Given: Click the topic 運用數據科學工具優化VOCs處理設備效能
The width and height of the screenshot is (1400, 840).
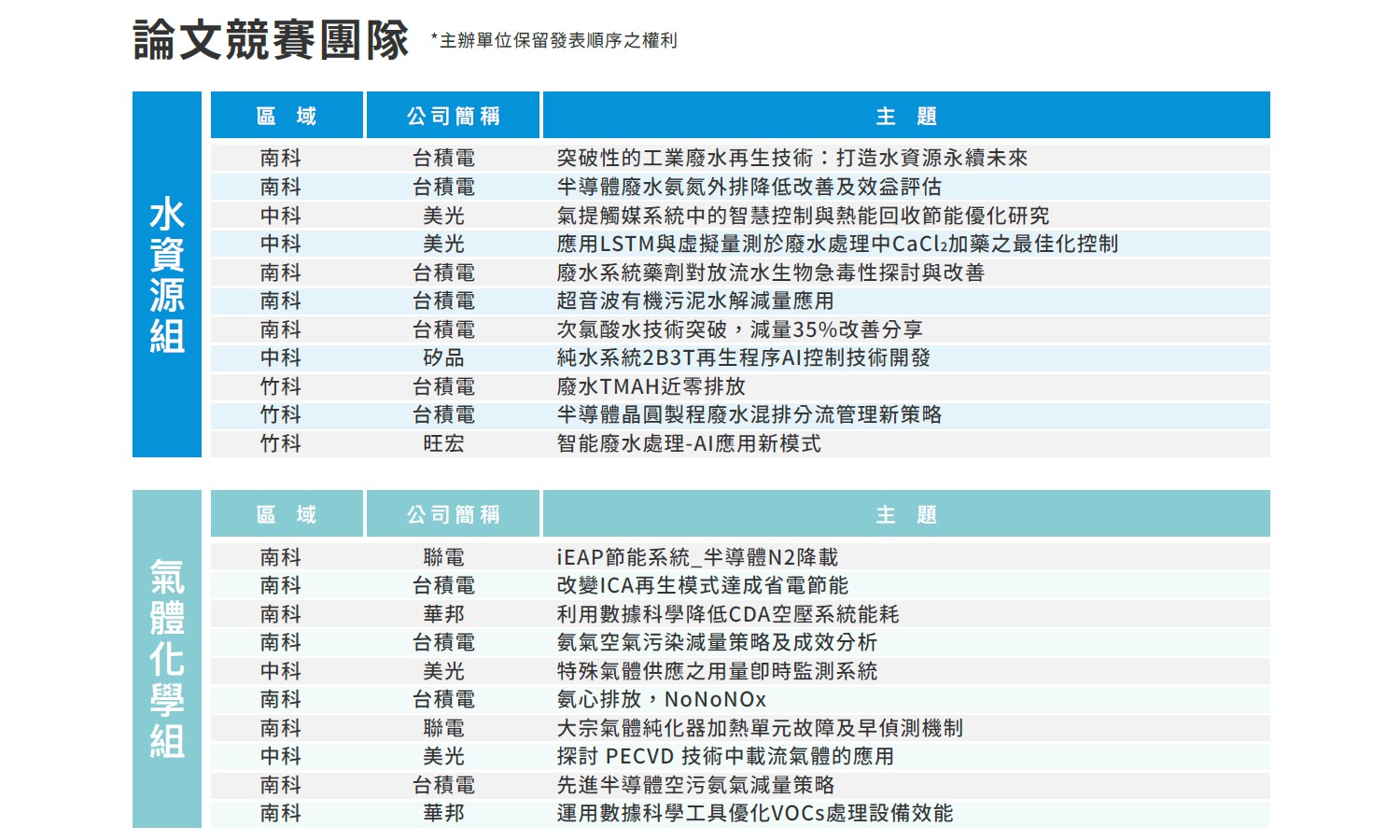Looking at the screenshot, I should tap(754, 813).
